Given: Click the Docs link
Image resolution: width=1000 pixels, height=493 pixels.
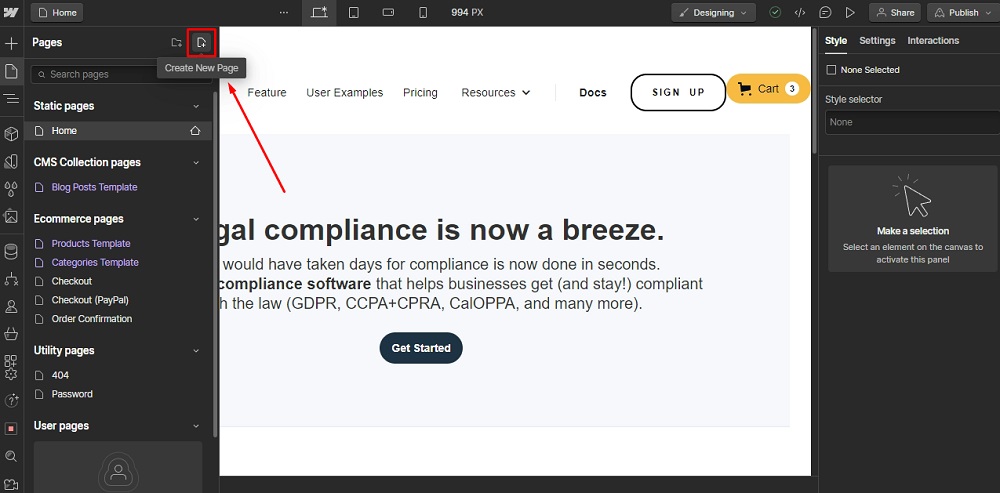Looking at the screenshot, I should click(x=592, y=92).
